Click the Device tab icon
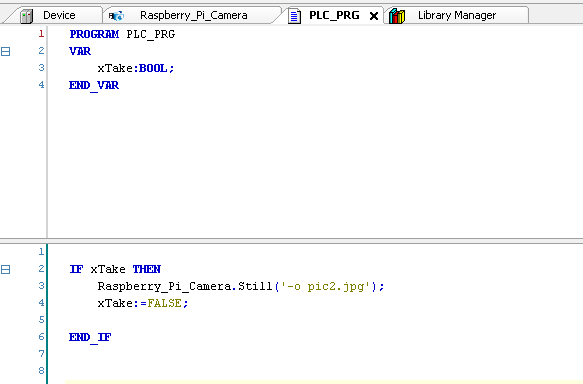 (x=26, y=16)
